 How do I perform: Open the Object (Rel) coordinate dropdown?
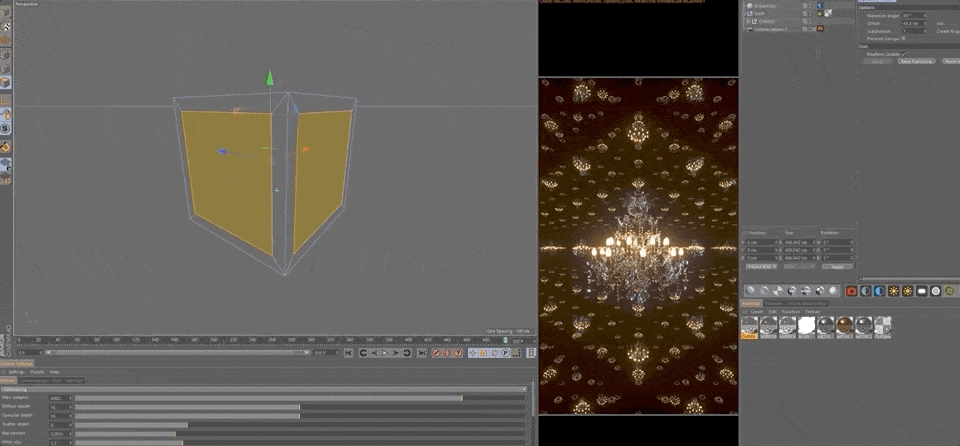point(762,266)
